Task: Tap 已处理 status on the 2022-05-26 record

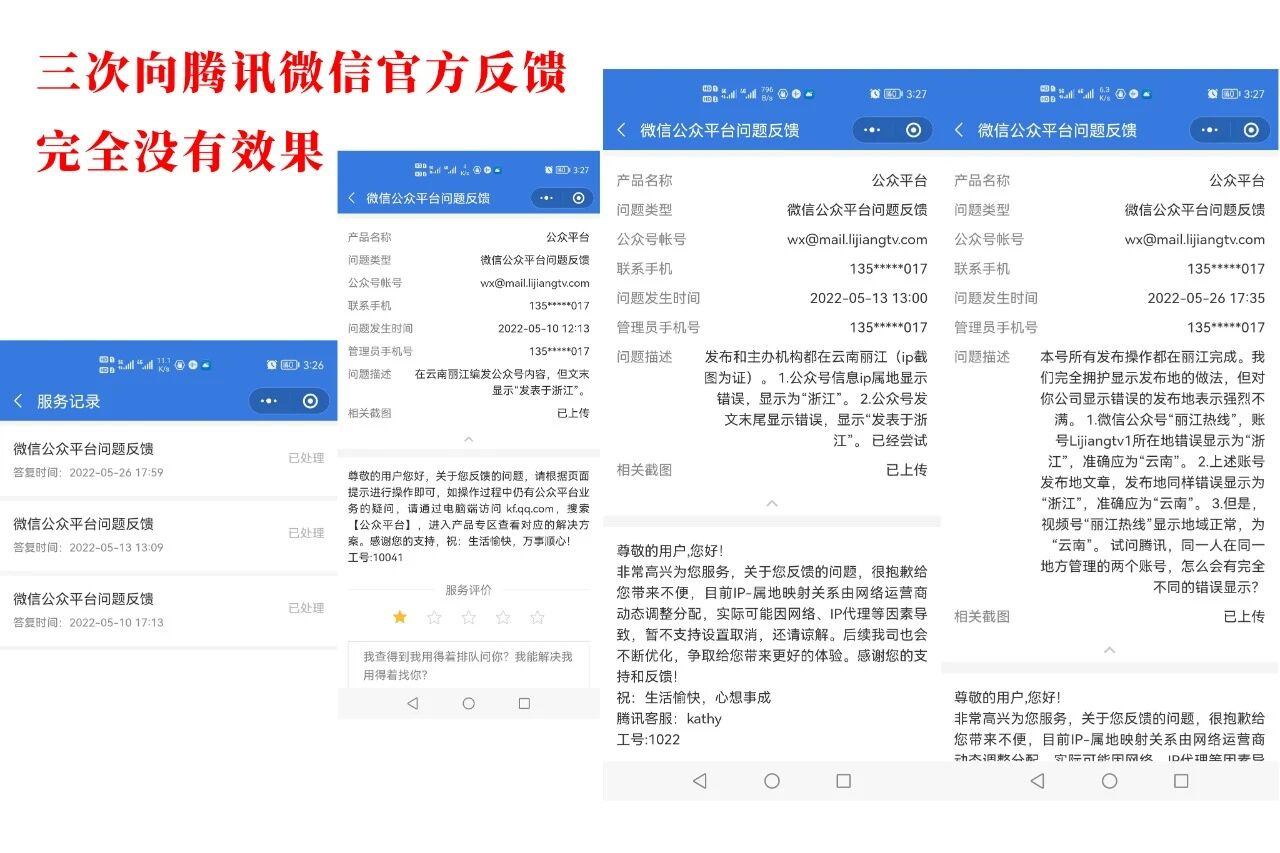Action: pyautogui.click(x=306, y=458)
